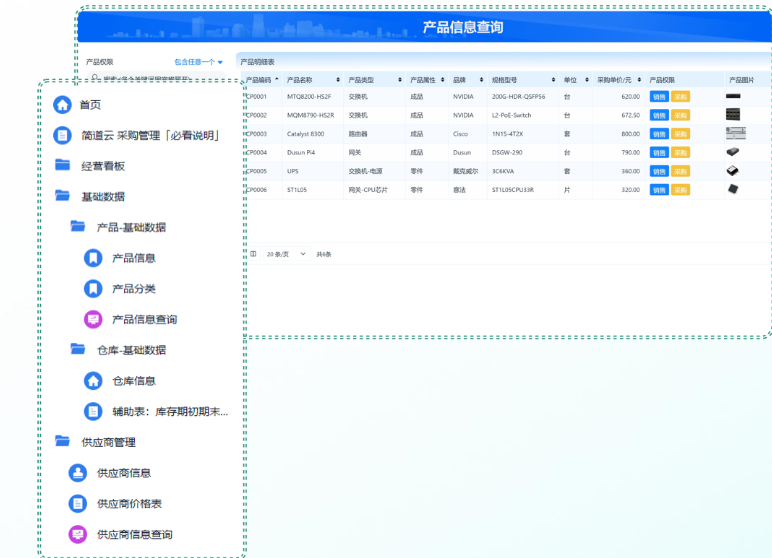Click the 首页 home icon
Screen dimensions: 772x558
pos(63,104)
